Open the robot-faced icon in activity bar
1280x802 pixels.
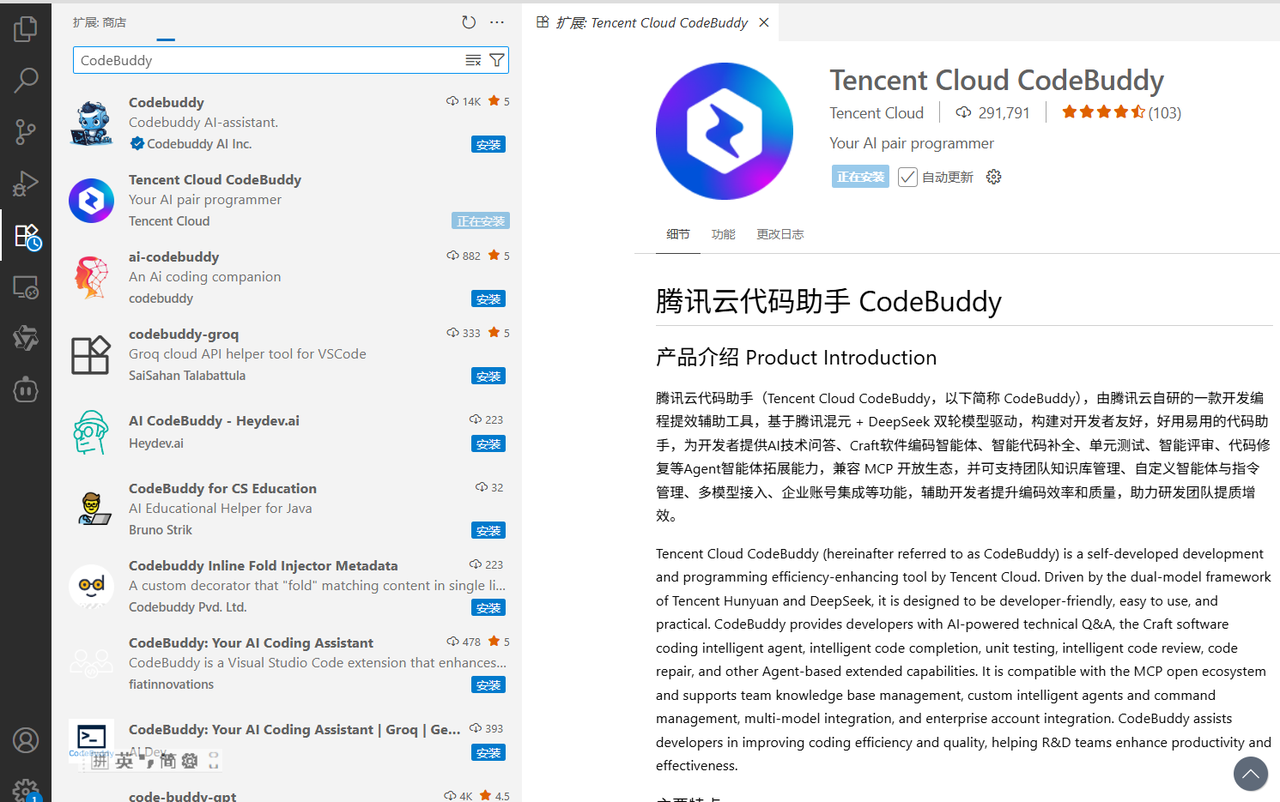point(25,390)
